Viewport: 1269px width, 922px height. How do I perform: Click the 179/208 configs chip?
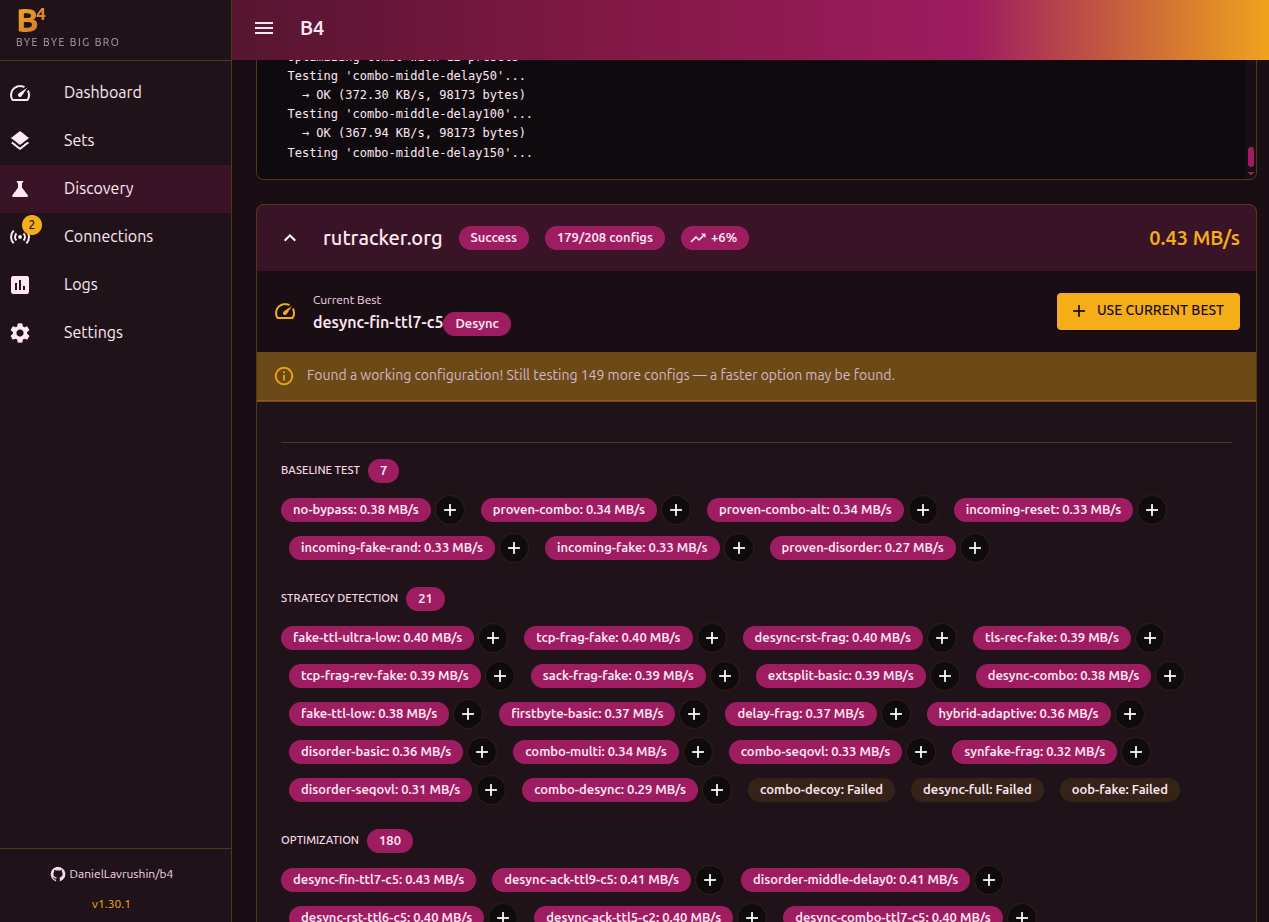[605, 238]
